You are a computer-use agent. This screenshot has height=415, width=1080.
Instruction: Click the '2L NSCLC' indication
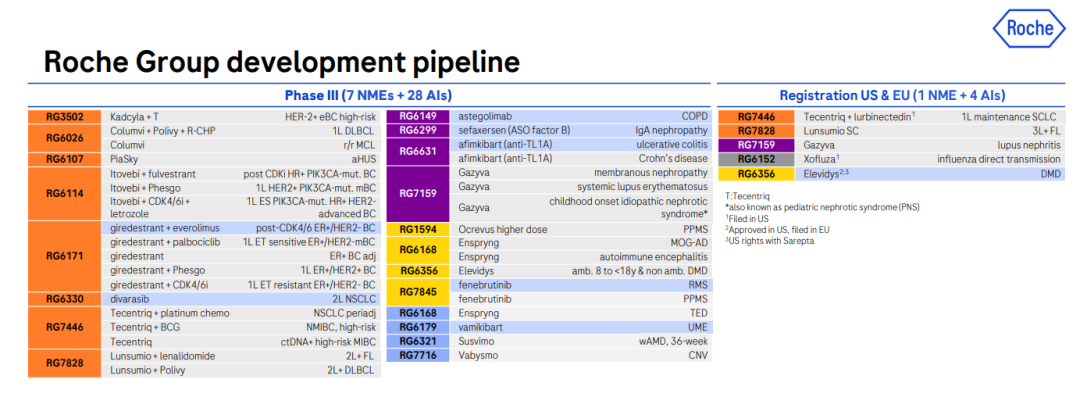click(x=352, y=299)
